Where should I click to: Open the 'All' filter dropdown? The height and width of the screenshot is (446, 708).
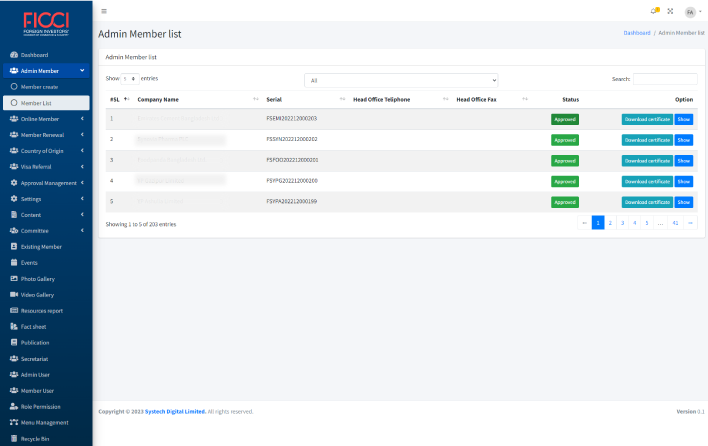click(x=401, y=80)
